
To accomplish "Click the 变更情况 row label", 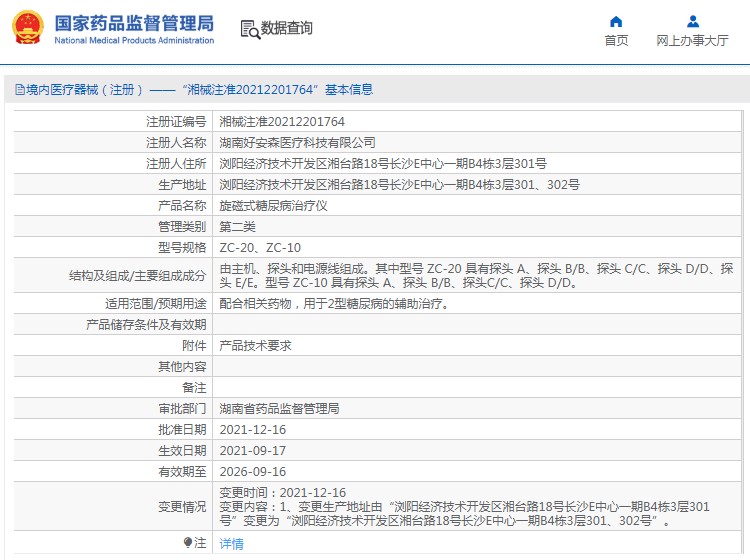I will pos(182,506).
